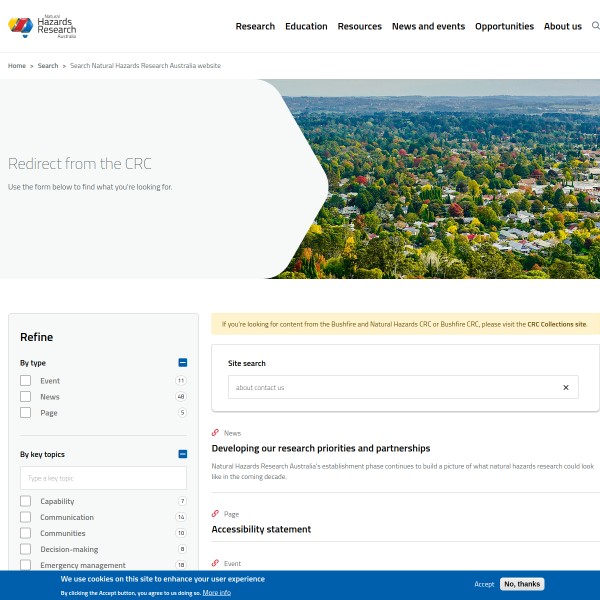Go to Home breadcrumb link

tap(17, 66)
